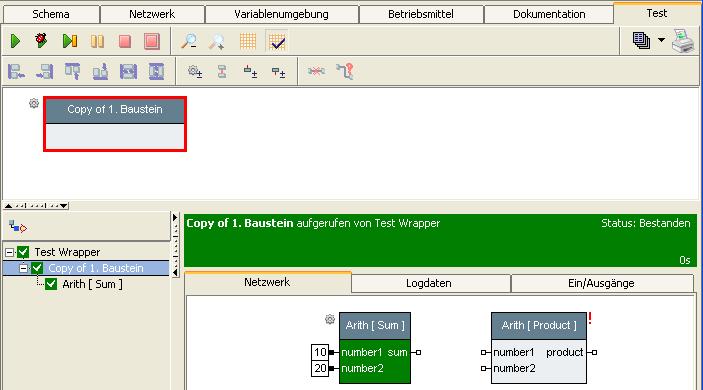The width and height of the screenshot is (703, 390).
Task: Click the sum output connector
Action: click(x=418, y=353)
